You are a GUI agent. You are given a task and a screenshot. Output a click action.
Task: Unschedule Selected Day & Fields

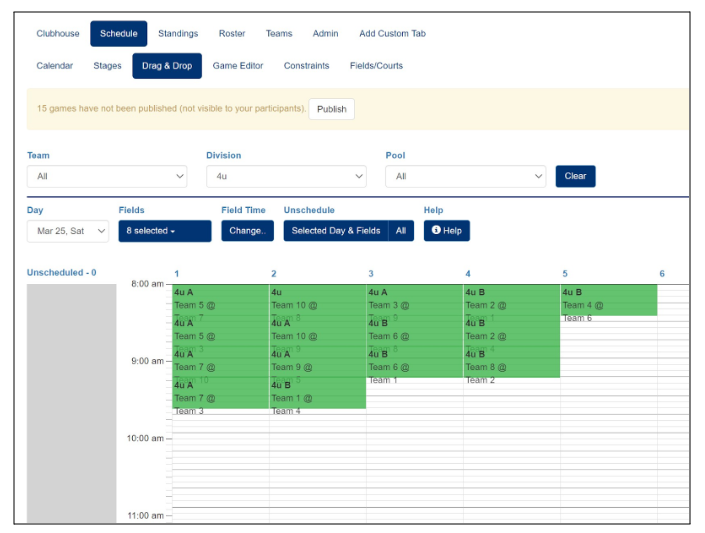pyautogui.click(x=336, y=231)
